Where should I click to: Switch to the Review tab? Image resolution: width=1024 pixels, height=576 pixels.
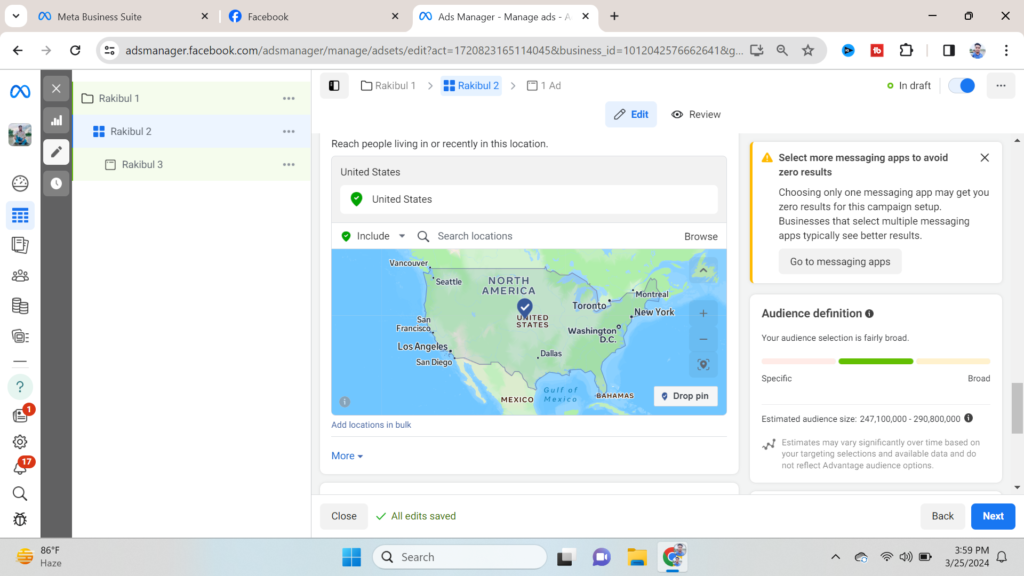696,114
